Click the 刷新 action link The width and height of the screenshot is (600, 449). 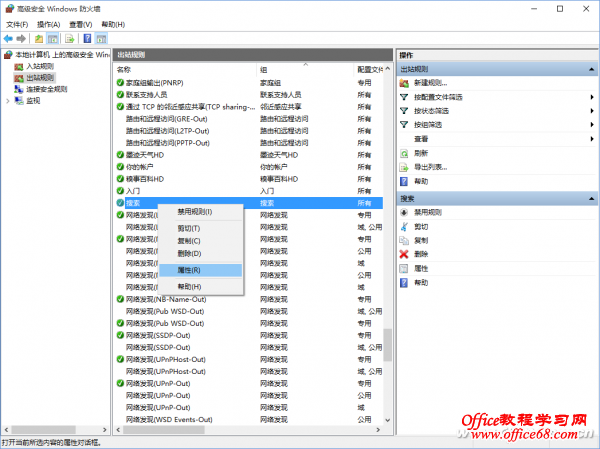pos(421,153)
